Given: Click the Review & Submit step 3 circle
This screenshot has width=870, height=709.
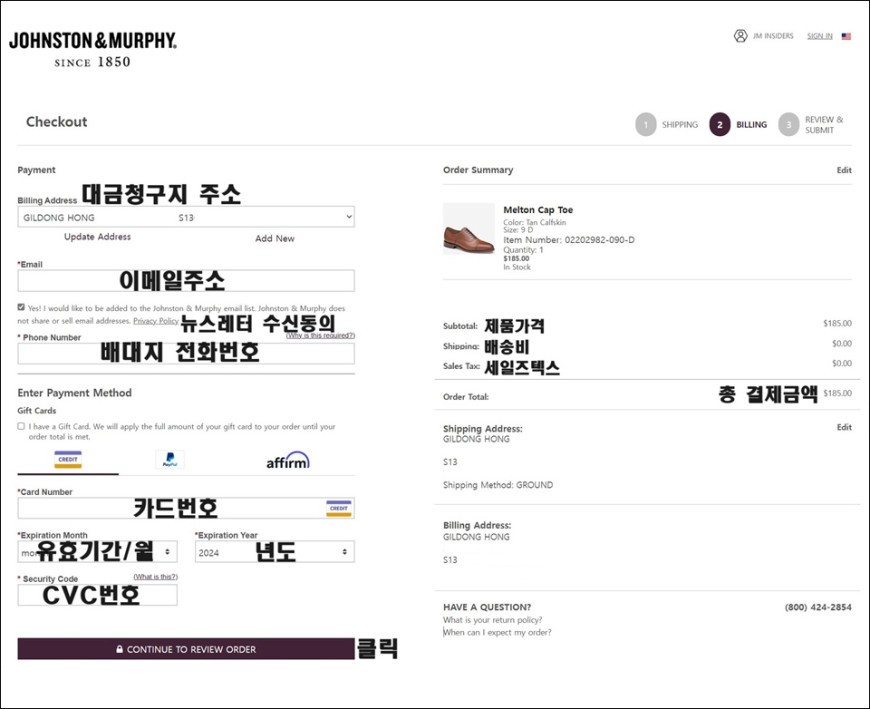Looking at the screenshot, I should click(788, 124).
